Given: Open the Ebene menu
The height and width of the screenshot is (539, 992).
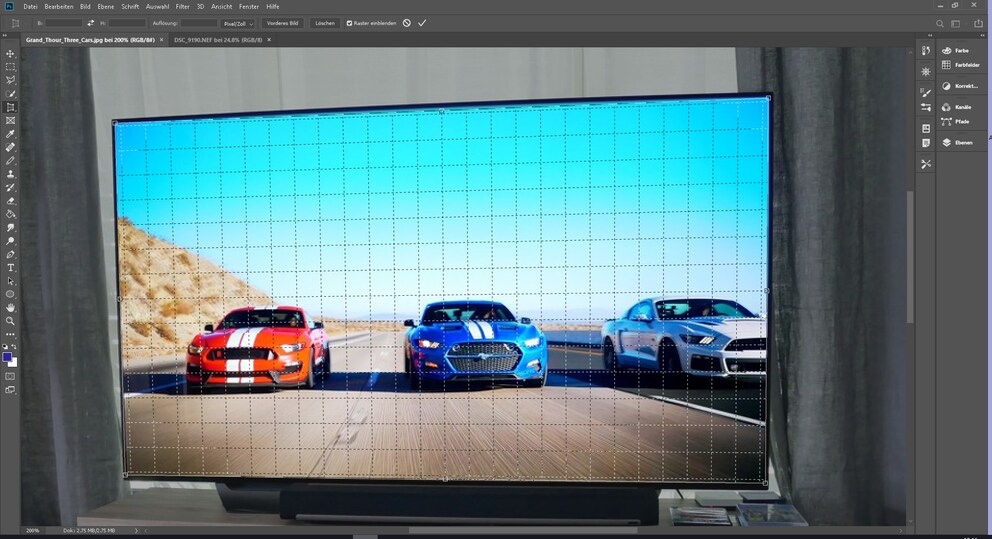Looking at the screenshot, I should [x=106, y=6].
